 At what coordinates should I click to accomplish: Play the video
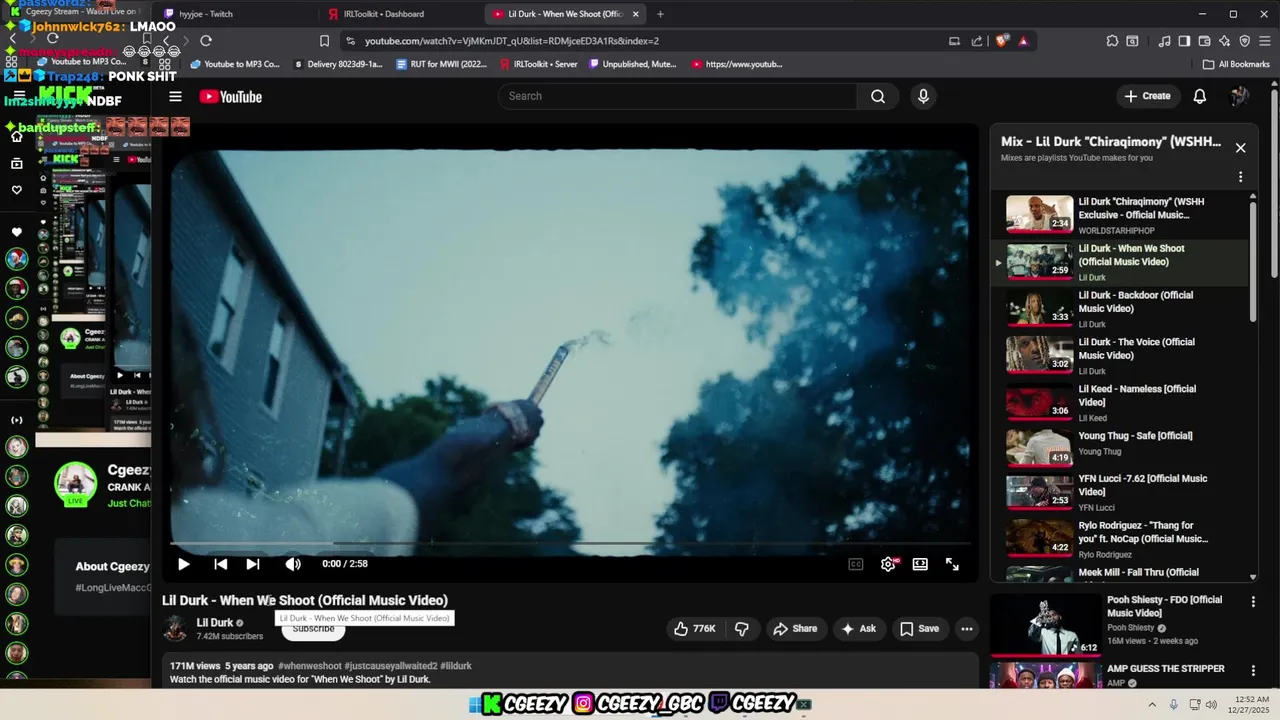184,564
